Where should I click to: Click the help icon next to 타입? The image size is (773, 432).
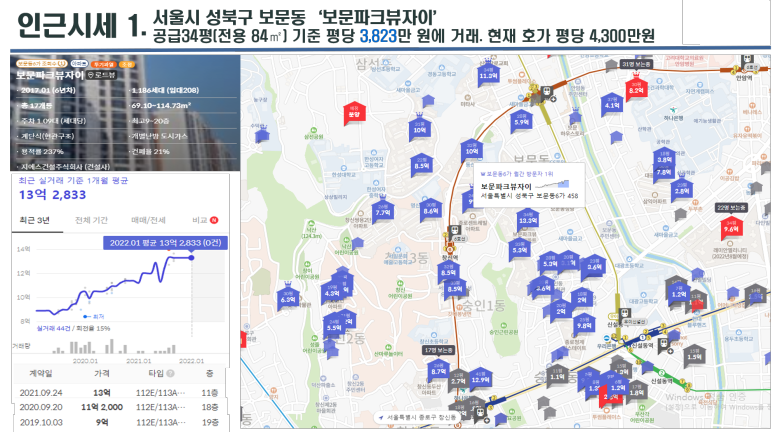tap(171, 373)
